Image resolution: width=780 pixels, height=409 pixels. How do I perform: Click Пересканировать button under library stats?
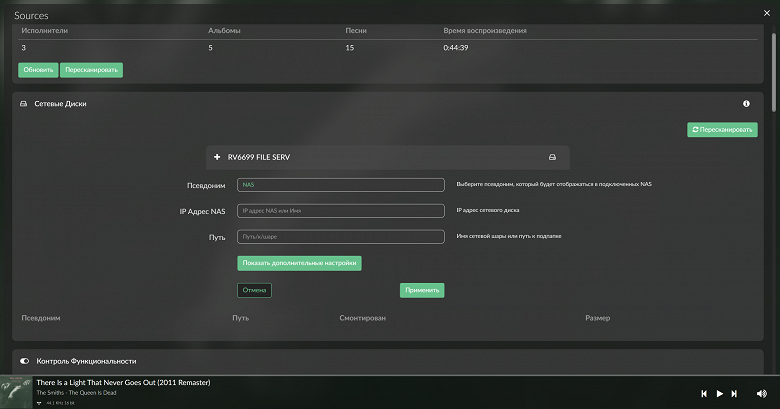[92, 70]
